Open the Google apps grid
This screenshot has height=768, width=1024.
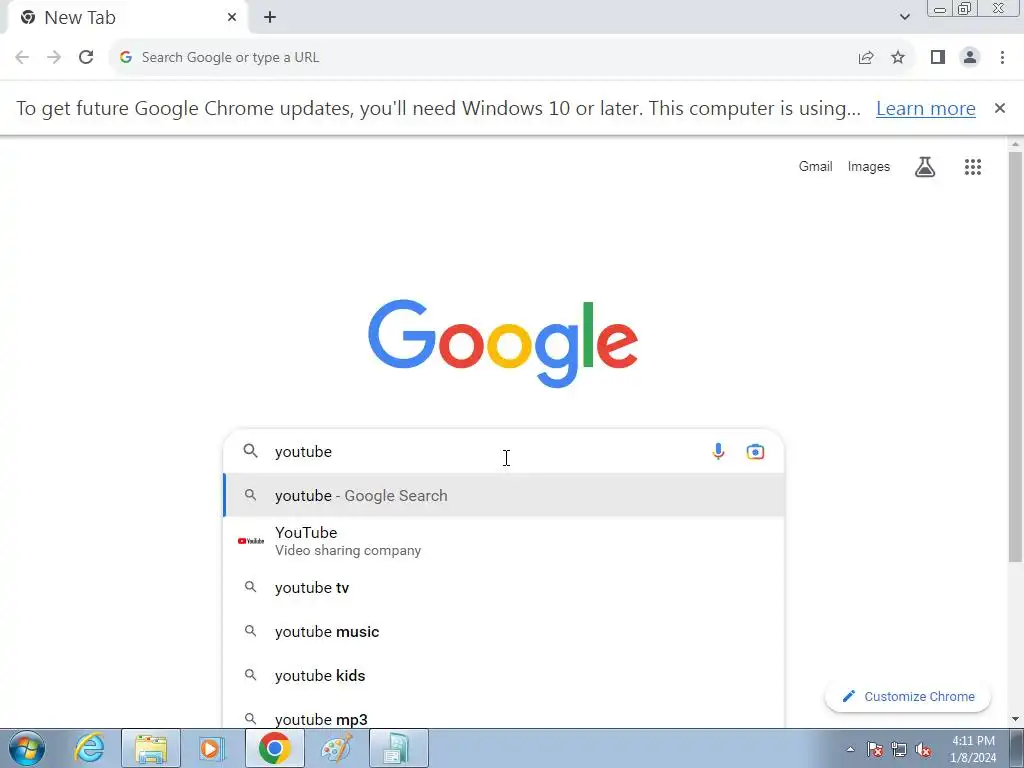tap(972, 167)
